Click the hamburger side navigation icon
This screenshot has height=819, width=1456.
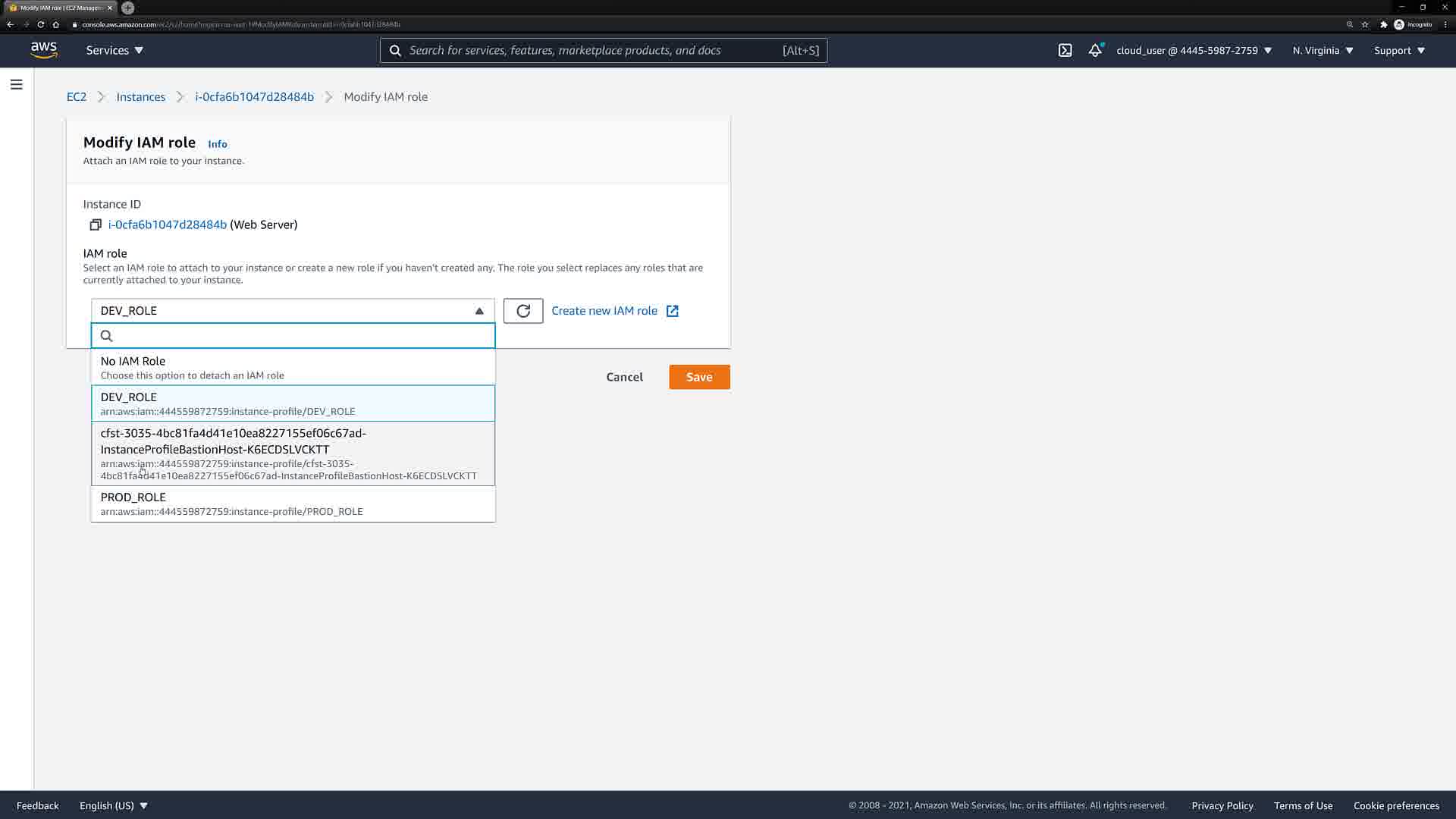[17, 84]
